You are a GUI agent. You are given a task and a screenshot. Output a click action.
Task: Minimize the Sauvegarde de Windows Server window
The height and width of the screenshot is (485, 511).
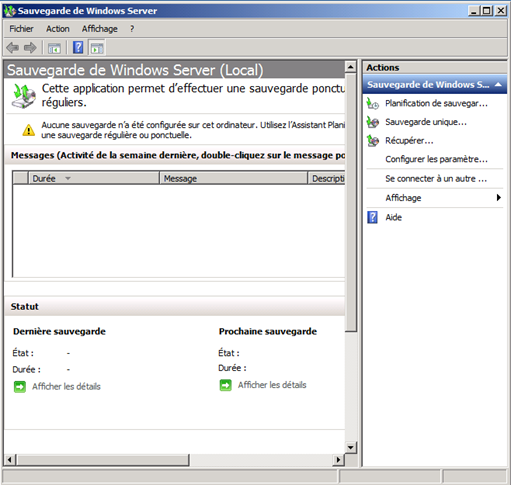tap(474, 11)
